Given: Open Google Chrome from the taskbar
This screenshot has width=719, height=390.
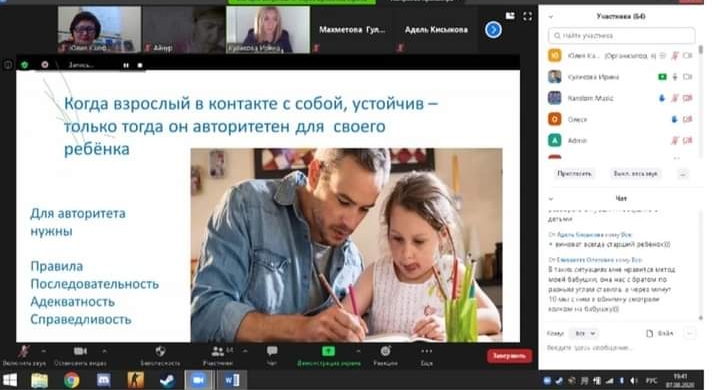Looking at the screenshot, I should click(x=71, y=380).
